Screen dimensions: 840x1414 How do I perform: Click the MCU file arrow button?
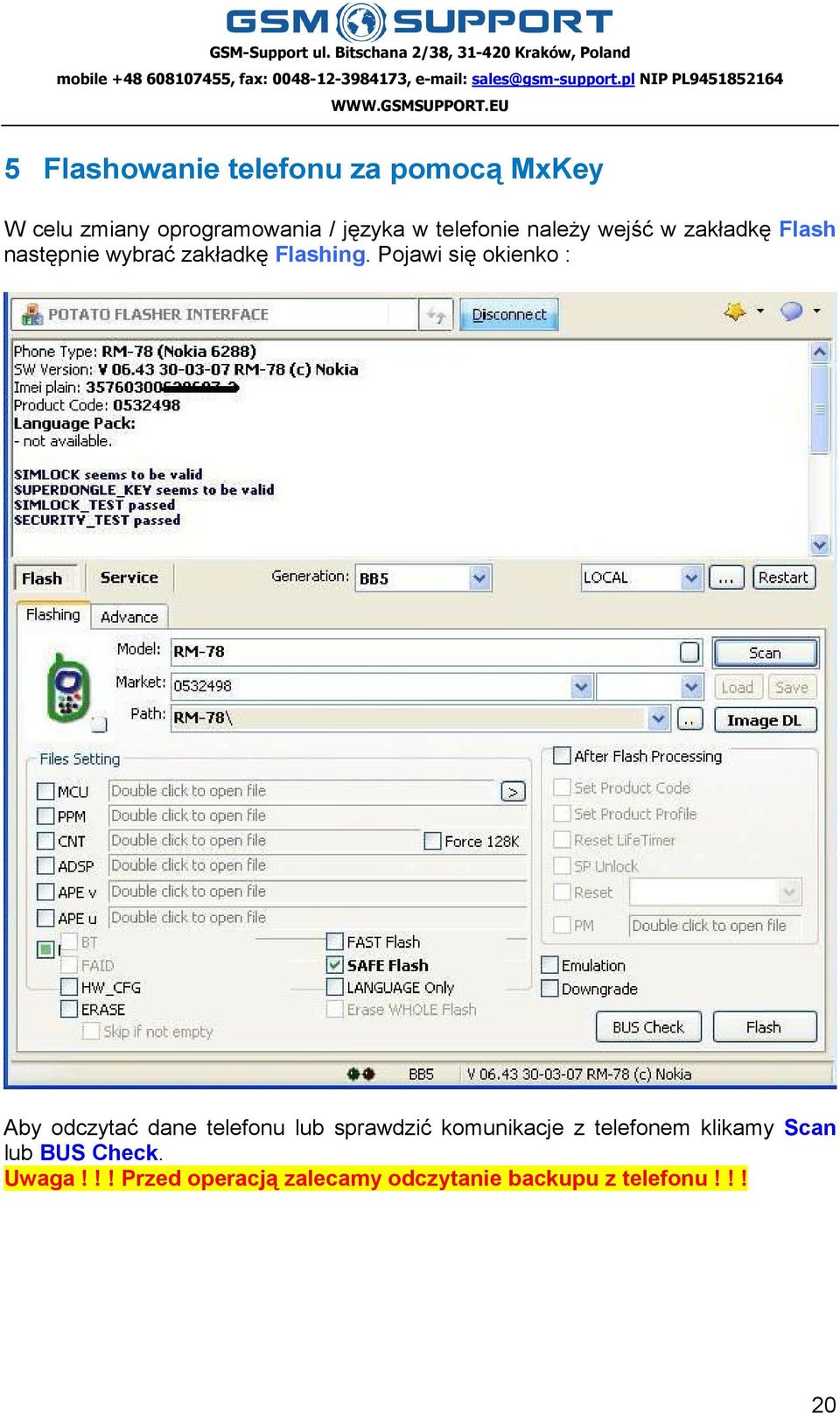click(x=514, y=792)
